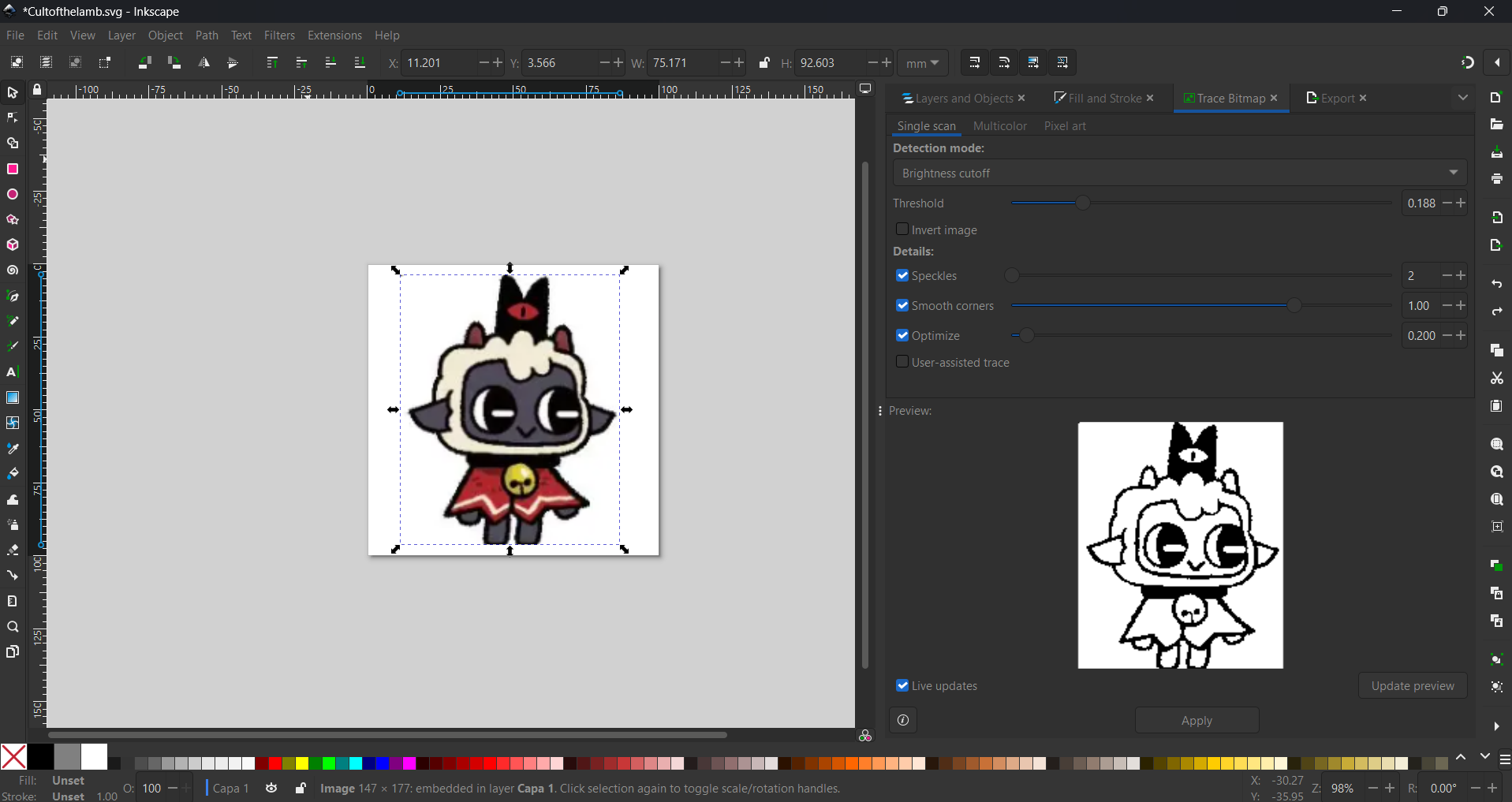Click the Update preview button
The image size is (1512, 802).
[x=1412, y=686]
